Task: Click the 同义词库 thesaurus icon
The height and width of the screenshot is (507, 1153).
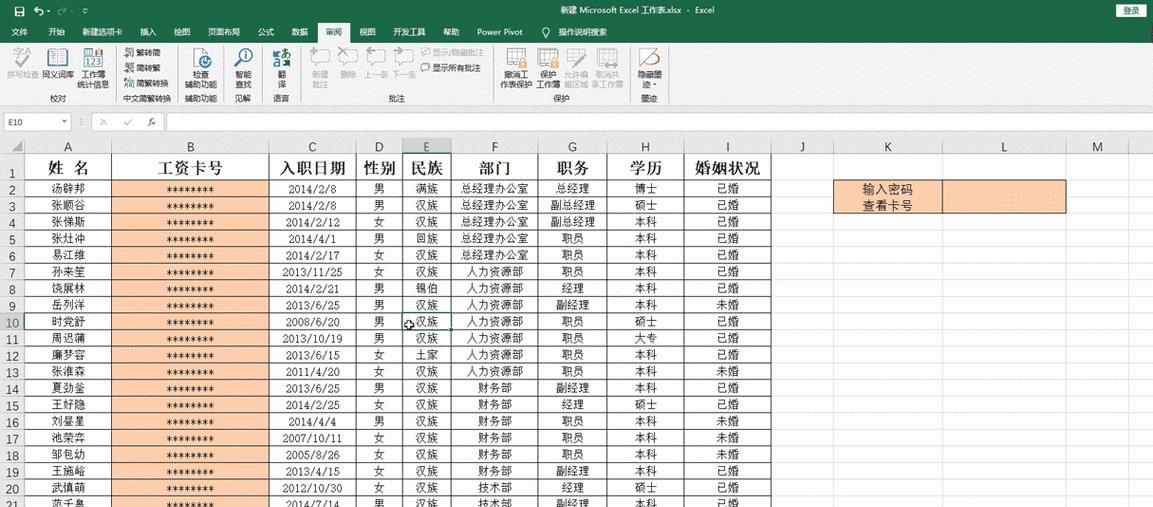Action: pos(57,62)
